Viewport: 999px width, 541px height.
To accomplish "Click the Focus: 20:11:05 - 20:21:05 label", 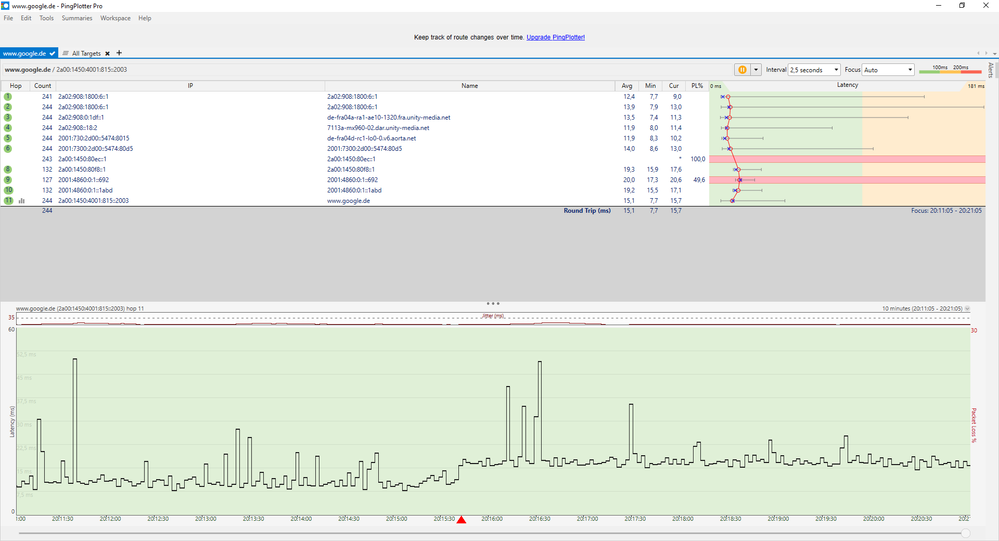I will (x=946, y=210).
